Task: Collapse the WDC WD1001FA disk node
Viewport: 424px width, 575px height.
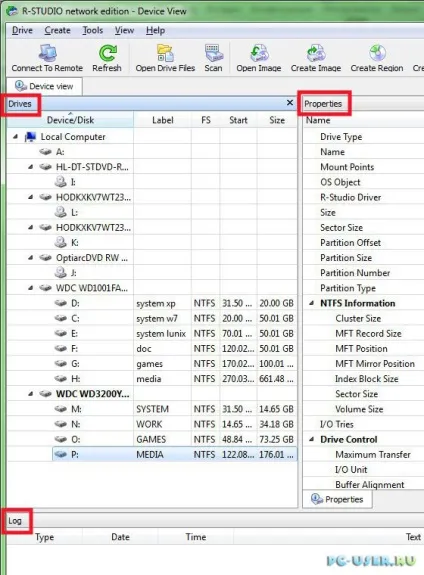Action: point(31,288)
